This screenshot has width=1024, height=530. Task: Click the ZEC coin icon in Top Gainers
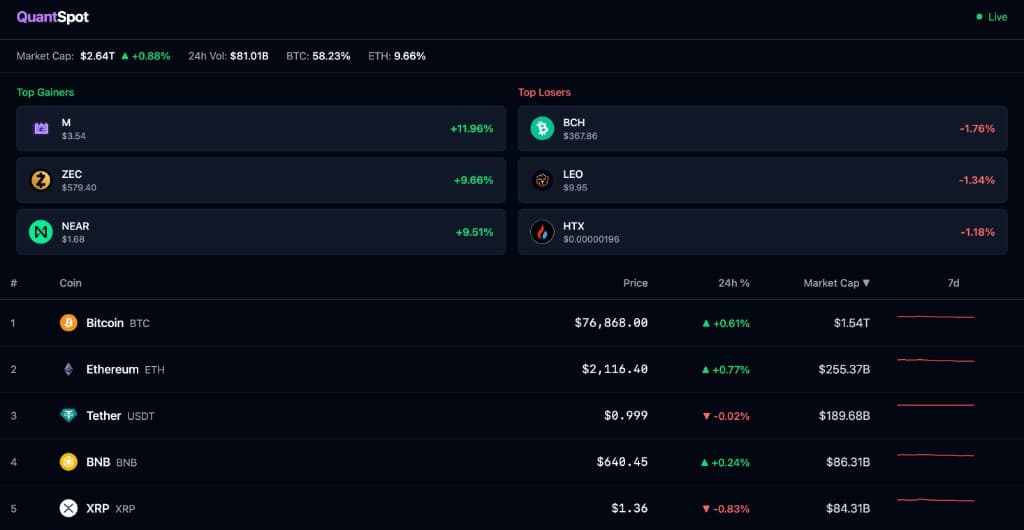pyautogui.click(x=41, y=180)
